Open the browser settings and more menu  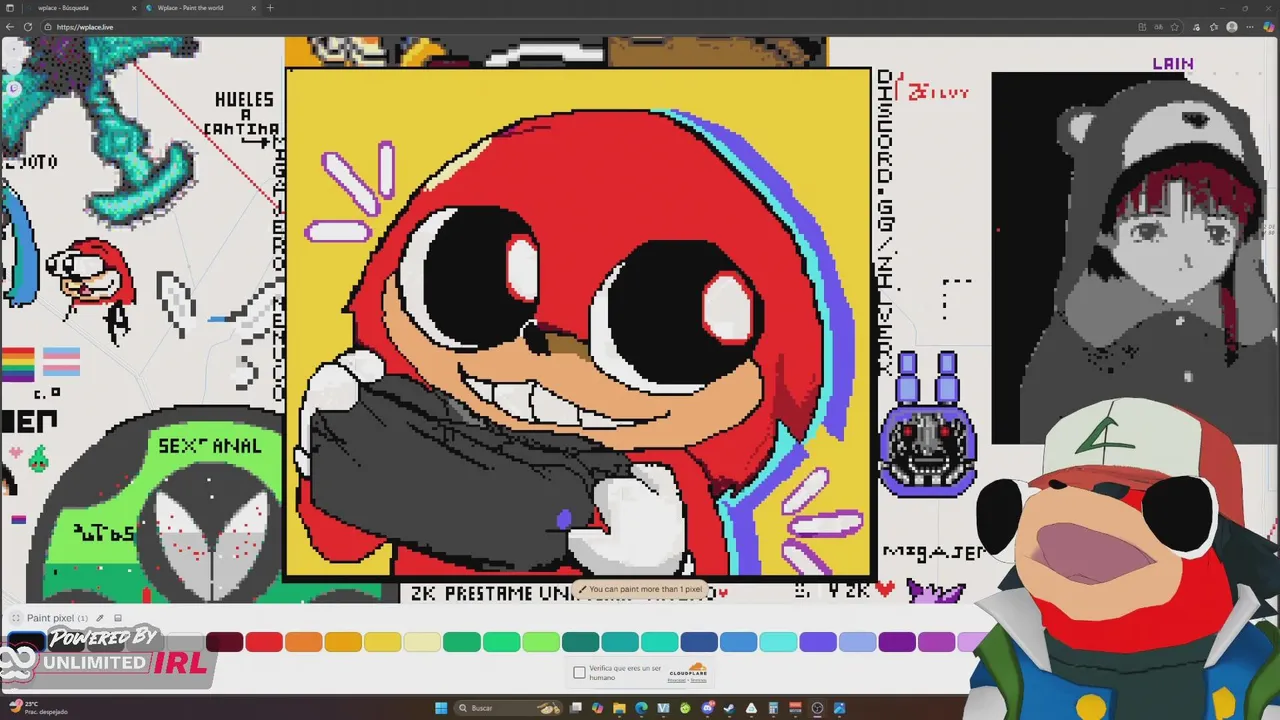(x=1250, y=27)
